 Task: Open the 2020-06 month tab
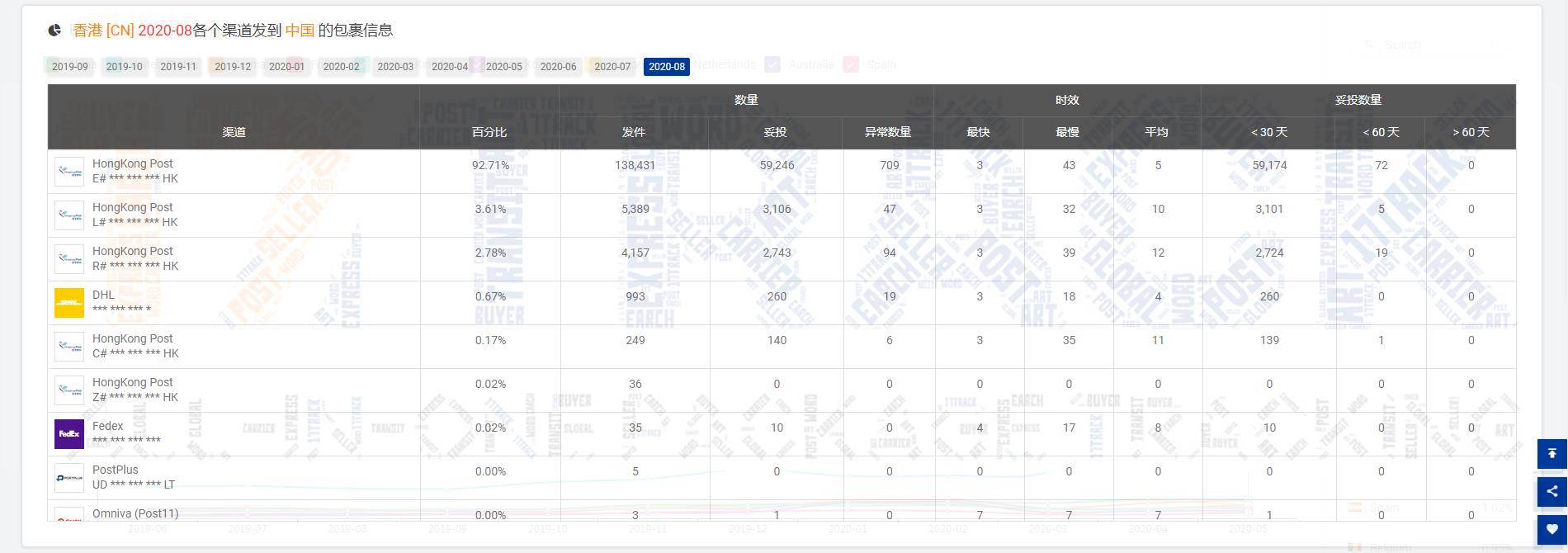[x=559, y=67]
